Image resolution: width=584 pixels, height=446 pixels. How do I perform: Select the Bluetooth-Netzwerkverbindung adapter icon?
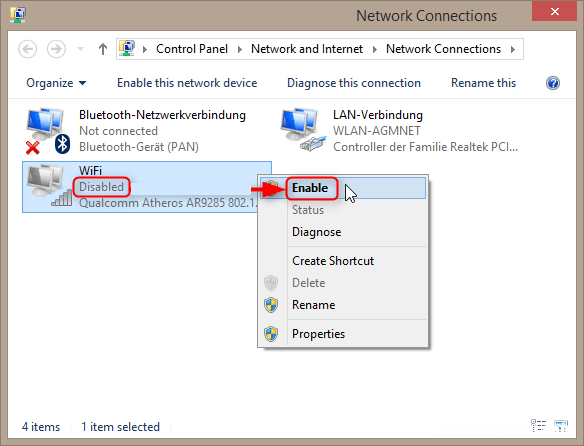pos(48,131)
